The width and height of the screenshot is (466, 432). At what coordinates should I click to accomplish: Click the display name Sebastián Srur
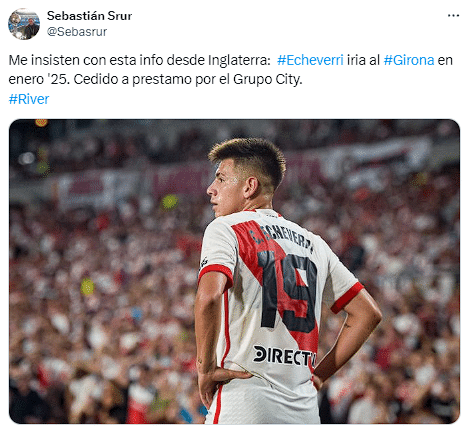(89, 16)
